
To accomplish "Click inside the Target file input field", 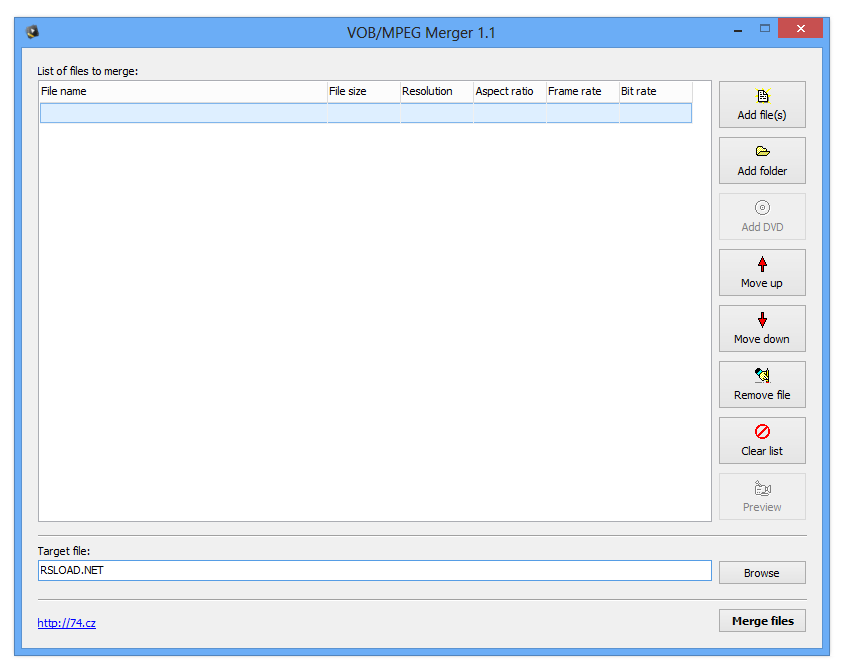I will pos(370,570).
